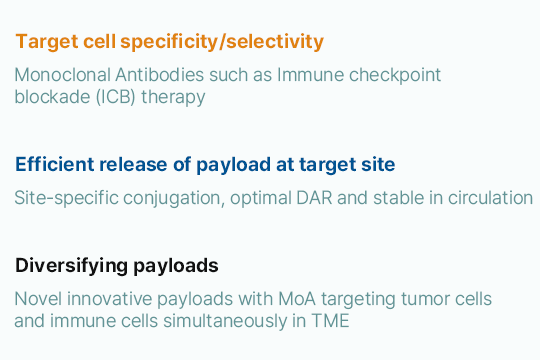The height and width of the screenshot is (360, 540).
Task: Click the 'TME' abbreviation
Action: [330, 321]
